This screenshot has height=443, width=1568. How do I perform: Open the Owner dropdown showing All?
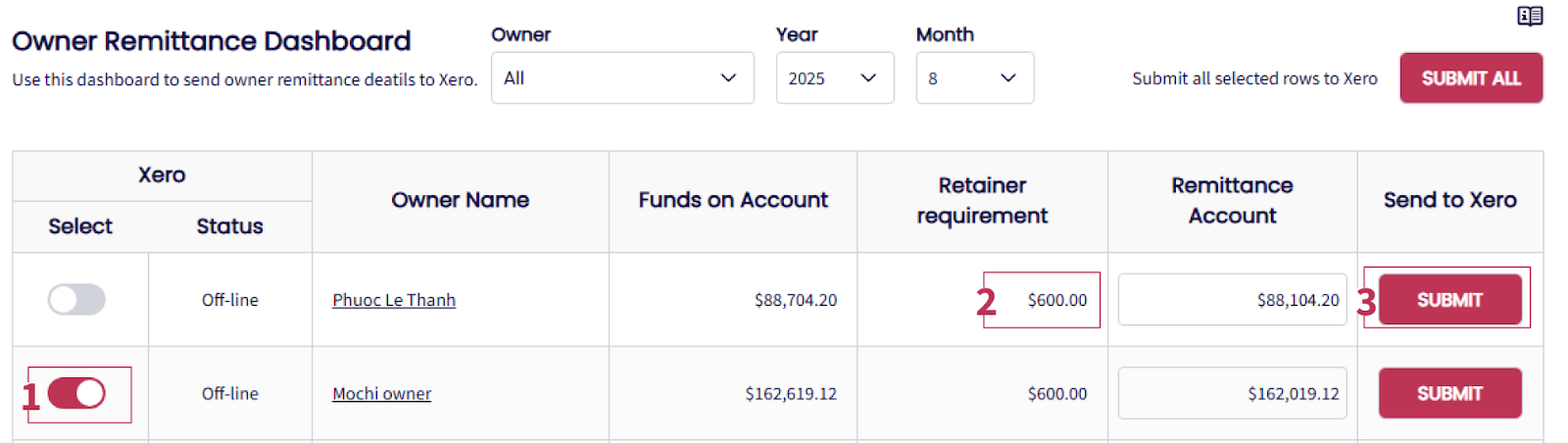click(x=622, y=78)
